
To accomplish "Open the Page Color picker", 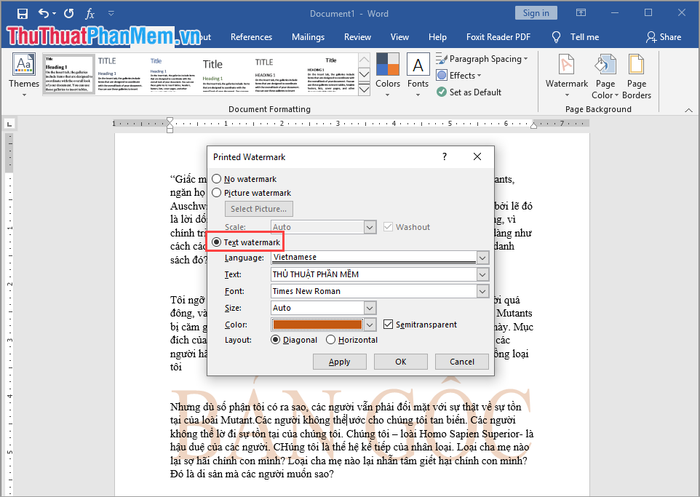I will pyautogui.click(x=606, y=76).
